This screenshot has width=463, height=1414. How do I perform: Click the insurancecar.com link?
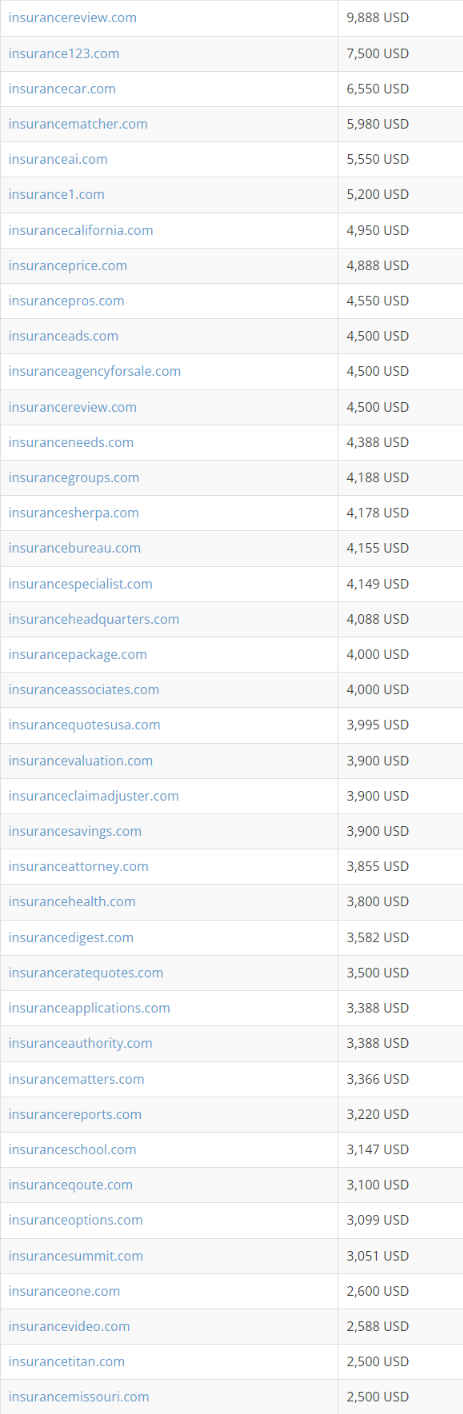pos(62,89)
